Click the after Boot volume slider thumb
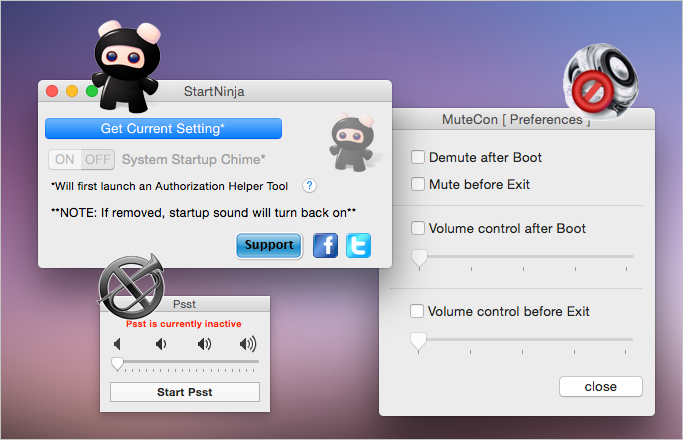This screenshot has width=683, height=440. click(x=419, y=258)
